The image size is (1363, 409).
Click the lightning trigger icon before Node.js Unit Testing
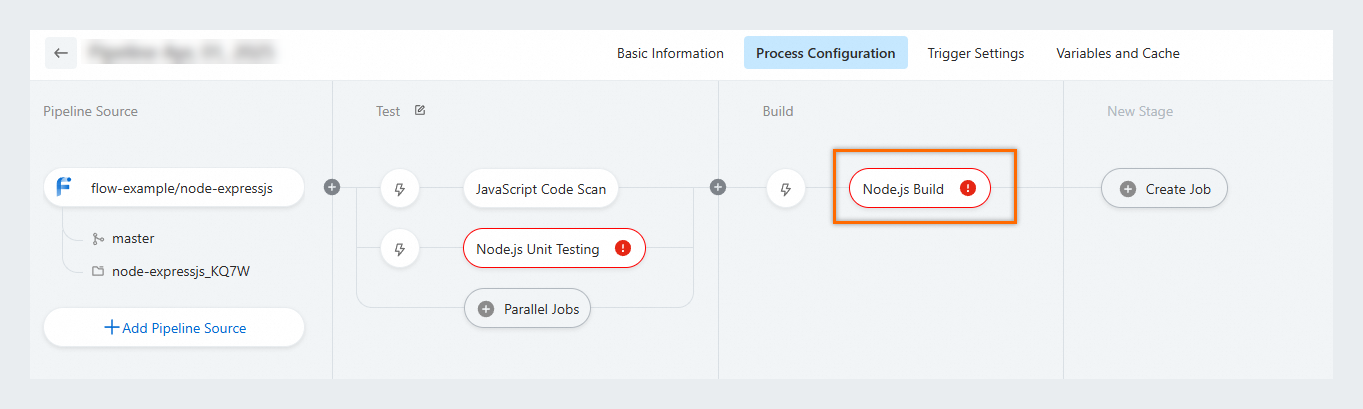click(400, 249)
